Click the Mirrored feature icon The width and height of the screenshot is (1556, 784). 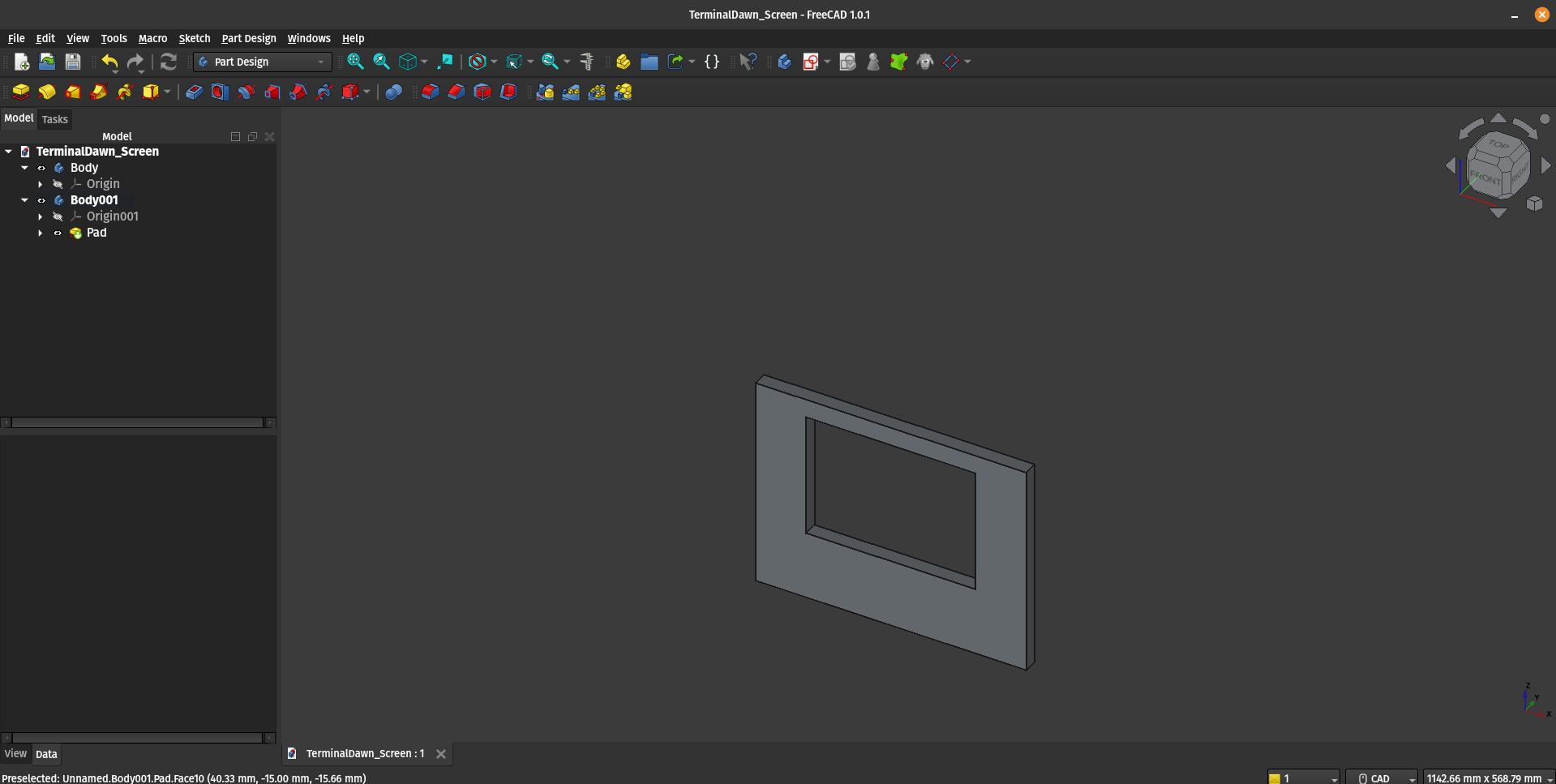tap(545, 92)
